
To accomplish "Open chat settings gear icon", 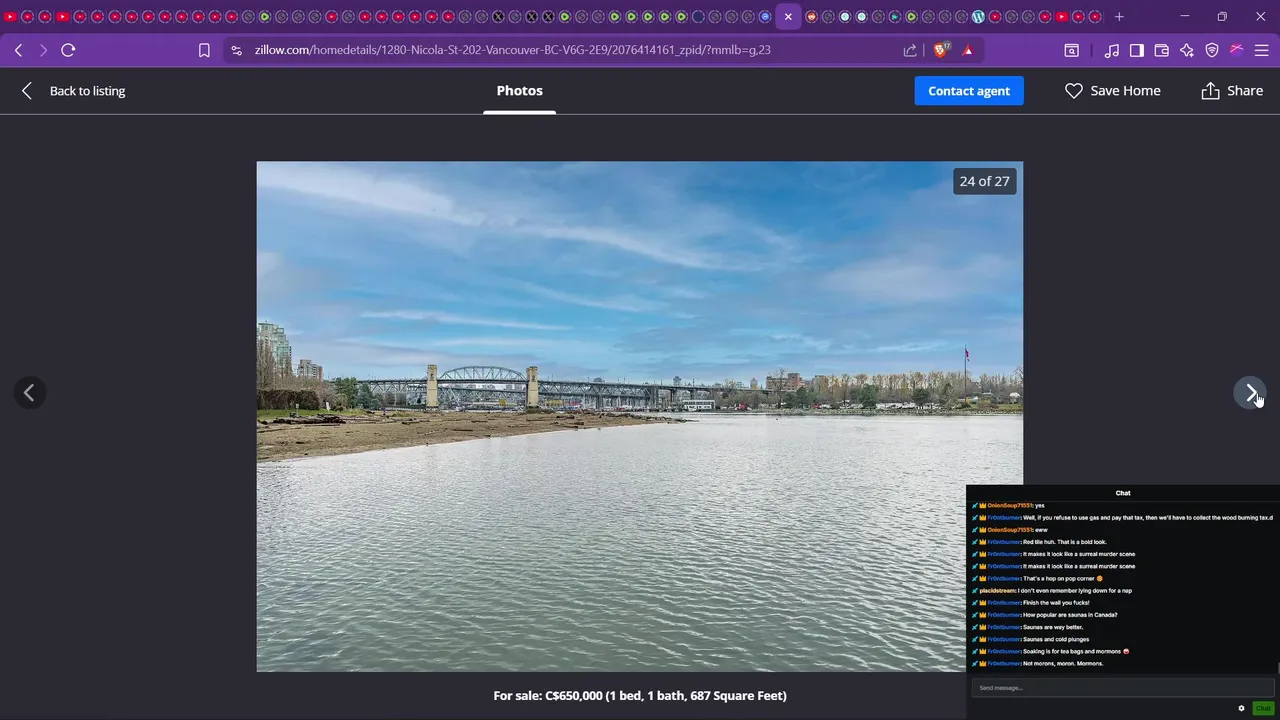I will point(1241,708).
